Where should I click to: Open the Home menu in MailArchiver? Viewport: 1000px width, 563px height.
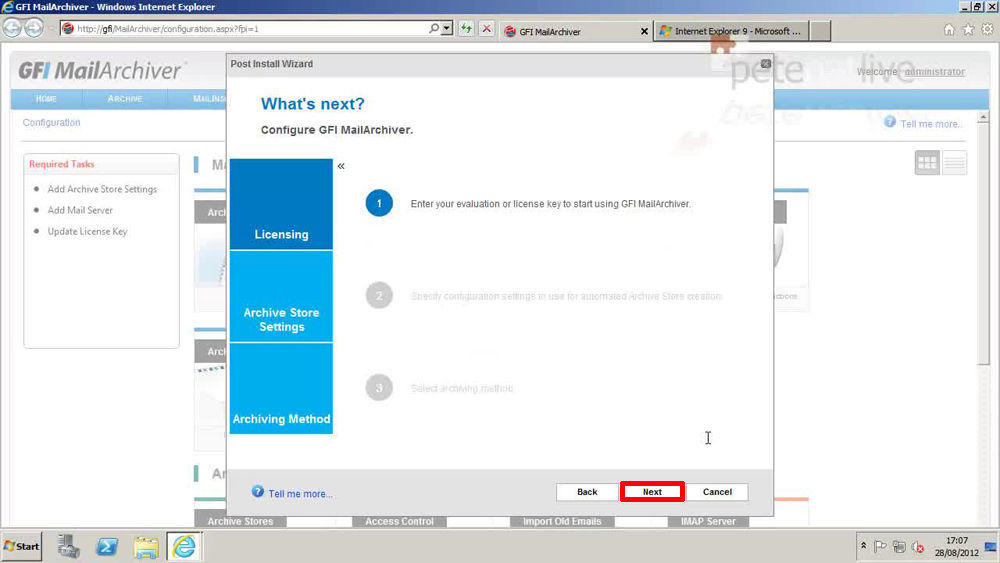(46, 99)
